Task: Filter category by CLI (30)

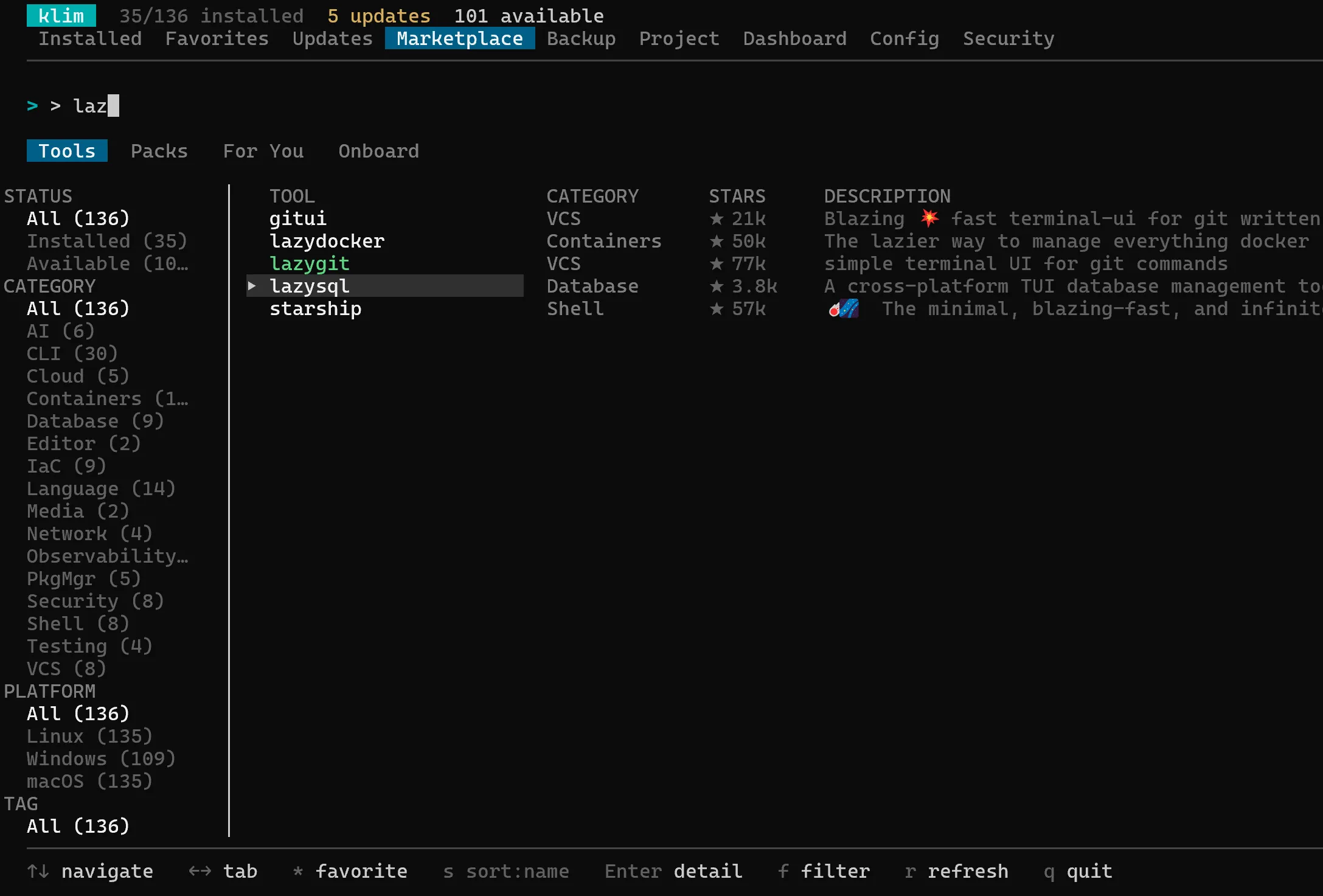Action: [x=72, y=354]
